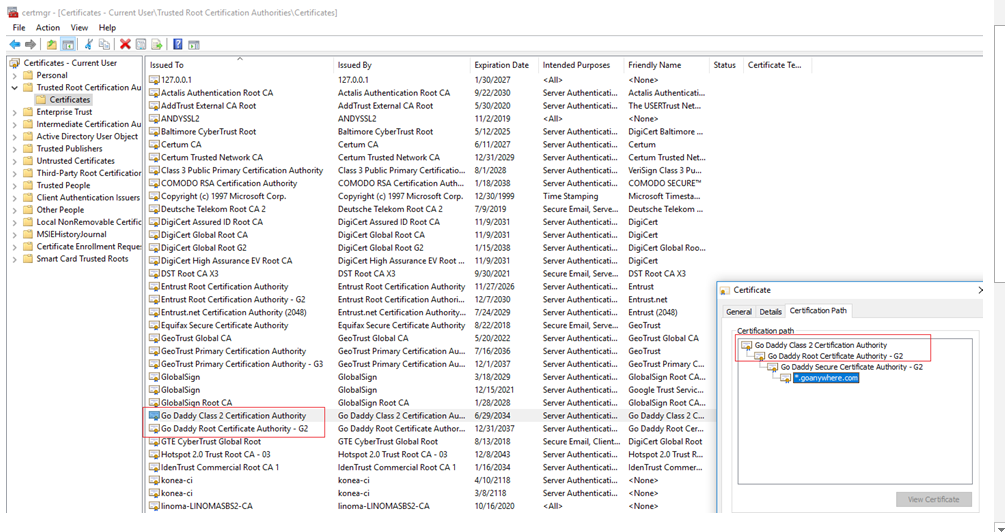Select the Certification Path tab
Screen dimensions: 1005x532
pos(818,310)
